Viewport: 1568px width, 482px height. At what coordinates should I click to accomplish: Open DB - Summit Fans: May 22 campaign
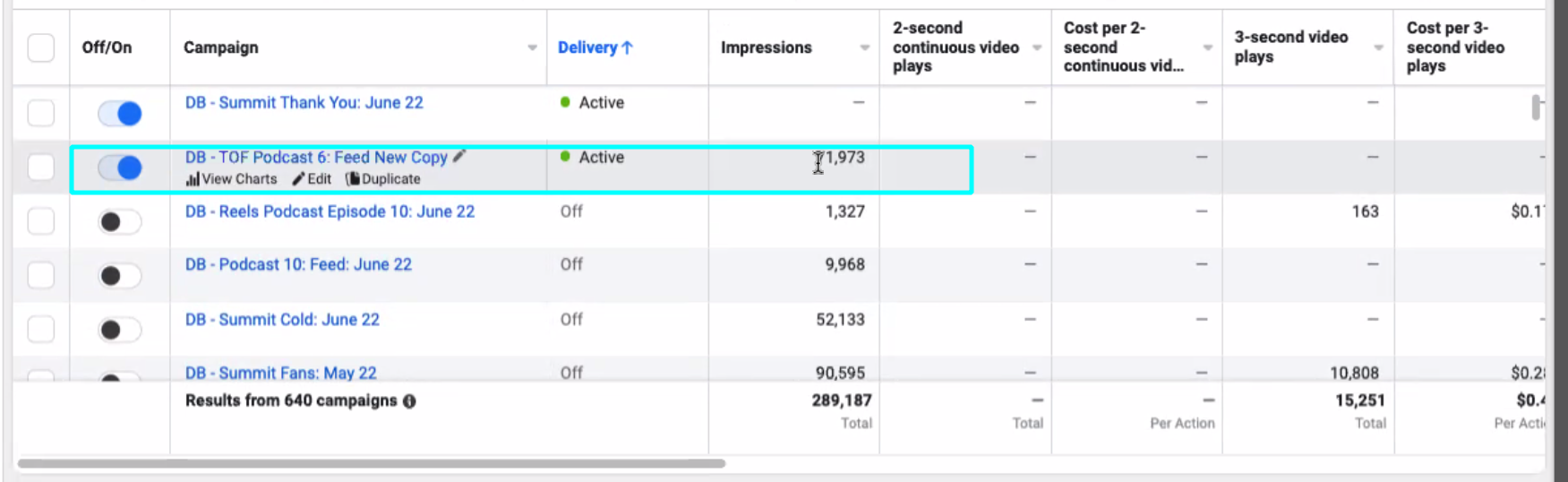coord(280,373)
